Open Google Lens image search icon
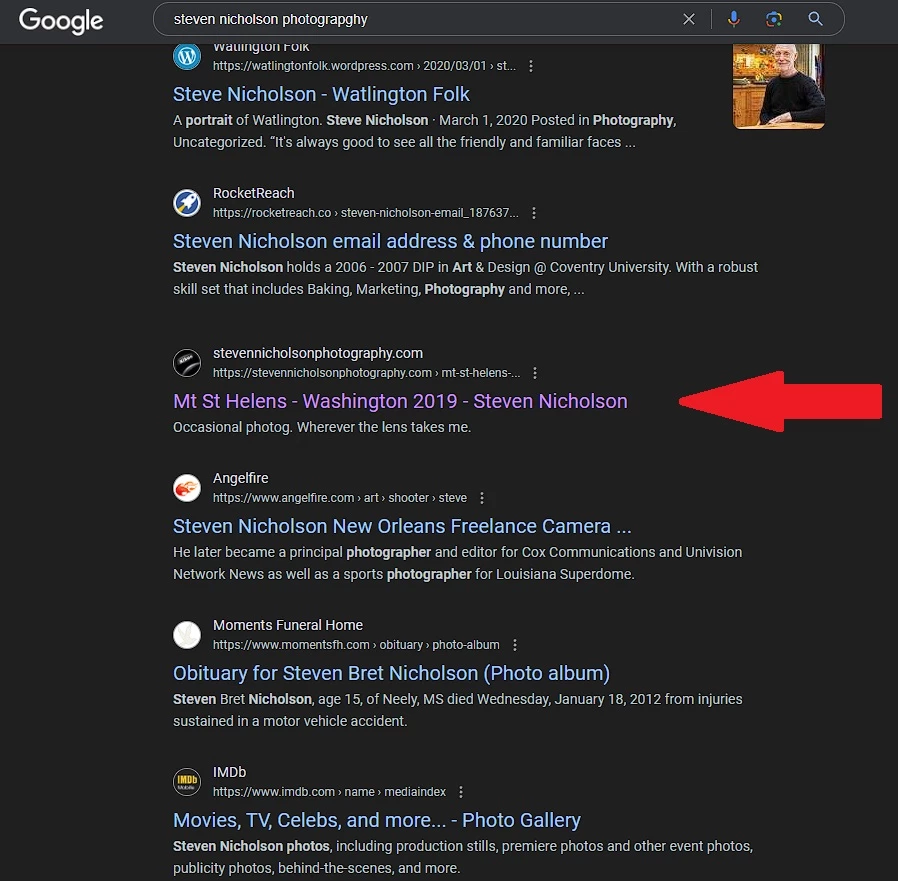 pyautogui.click(x=774, y=19)
